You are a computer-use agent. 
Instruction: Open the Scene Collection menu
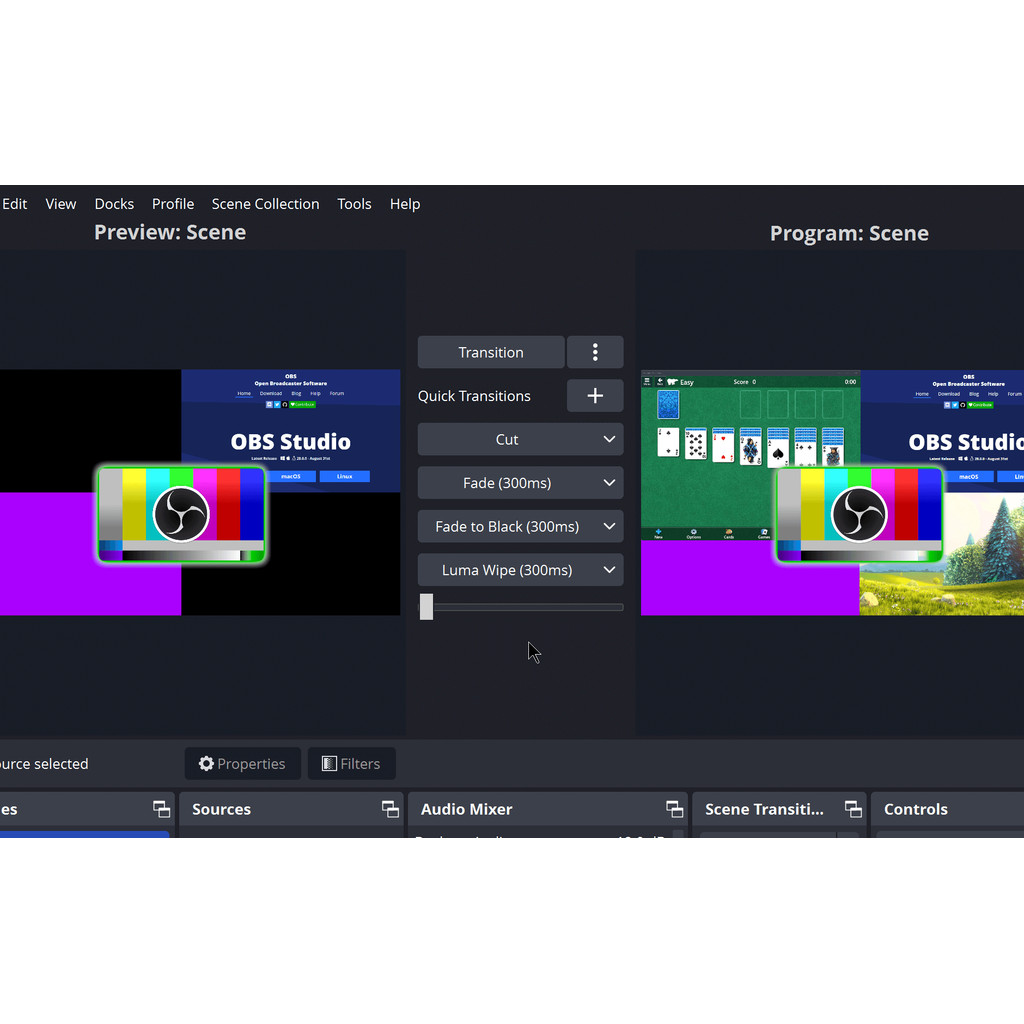click(265, 204)
